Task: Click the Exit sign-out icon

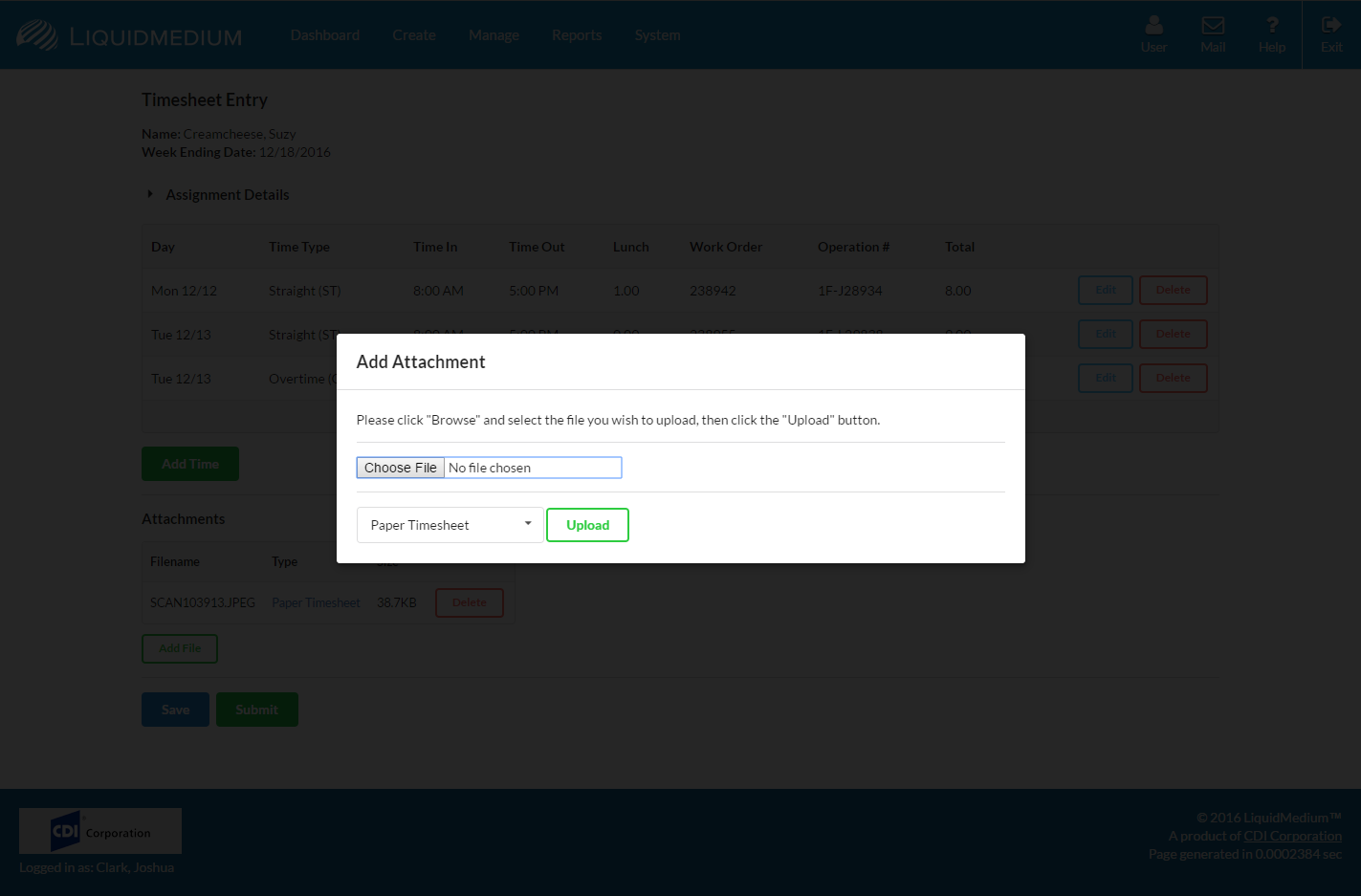Action: click(x=1330, y=26)
